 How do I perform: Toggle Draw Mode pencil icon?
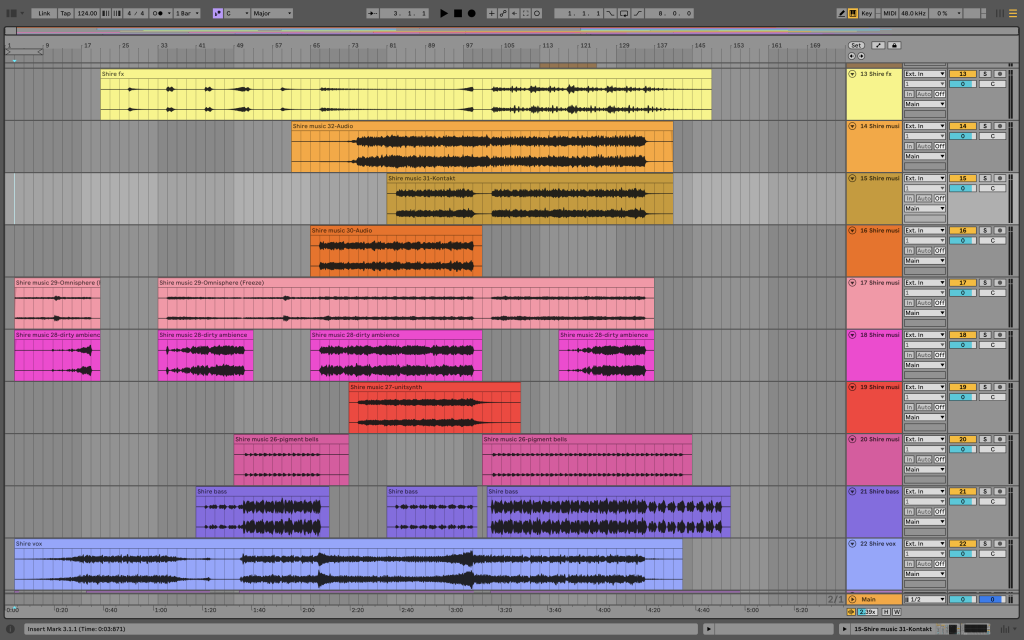pos(841,13)
